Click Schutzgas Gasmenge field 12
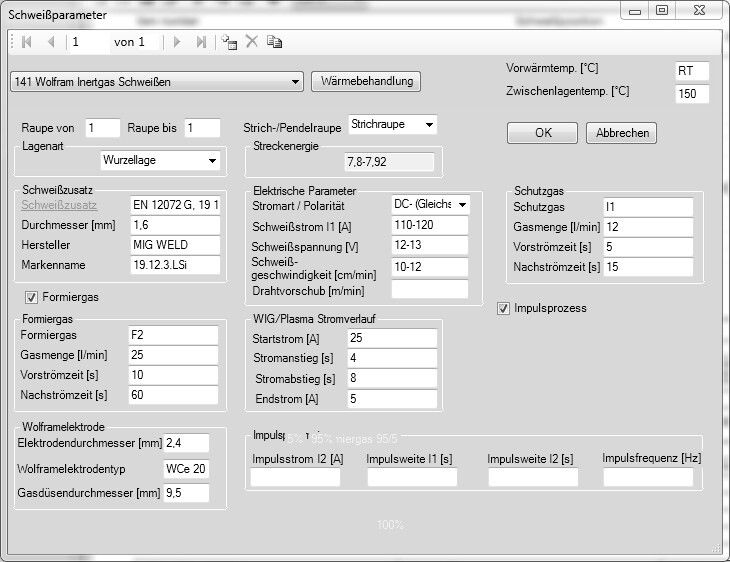The width and height of the screenshot is (730, 562). click(648, 227)
